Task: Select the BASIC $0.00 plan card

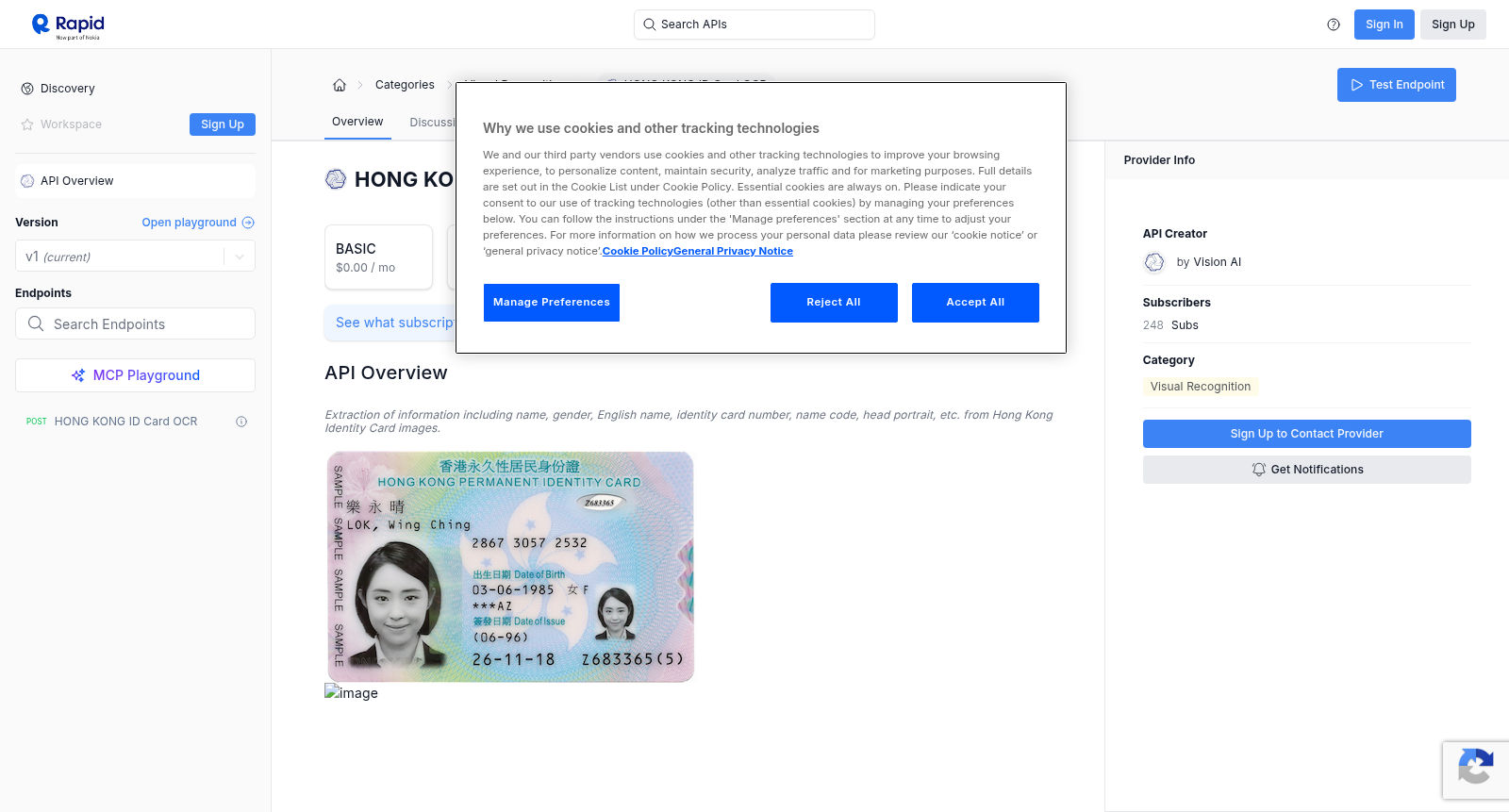Action: pyautogui.click(x=378, y=257)
